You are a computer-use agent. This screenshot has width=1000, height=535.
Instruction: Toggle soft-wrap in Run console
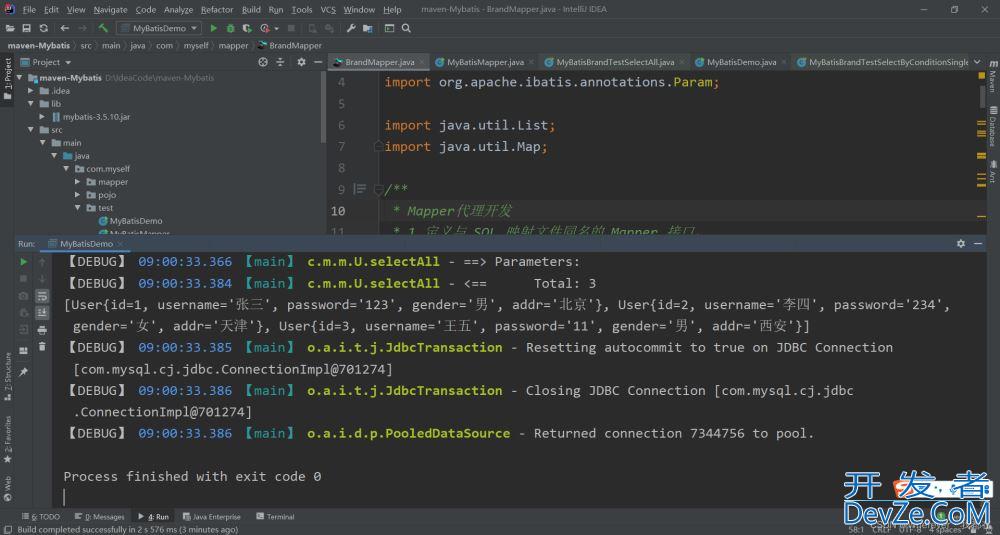[42, 296]
